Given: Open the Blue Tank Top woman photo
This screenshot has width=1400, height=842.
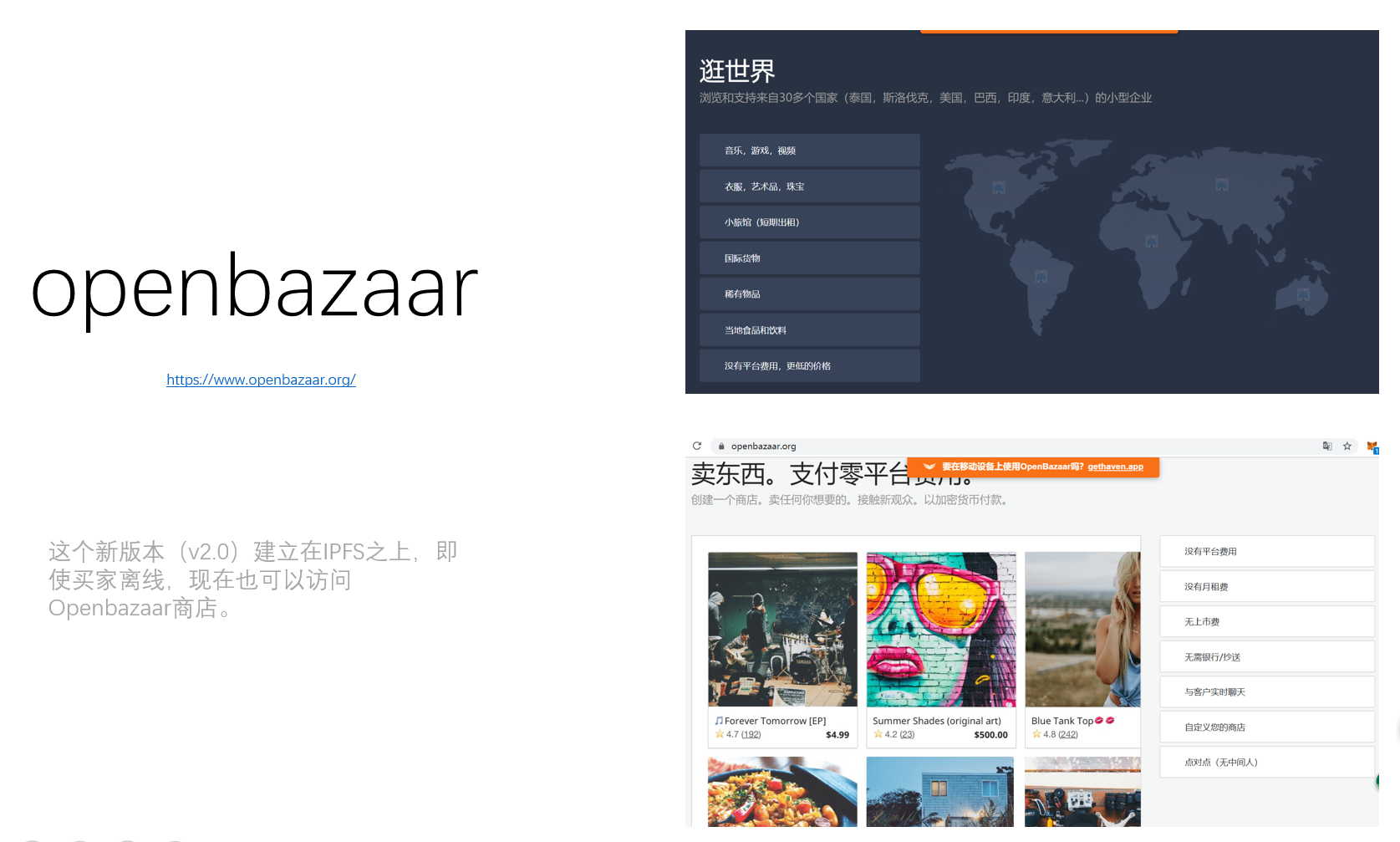Looking at the screenshot, I should coord(1082,630).
